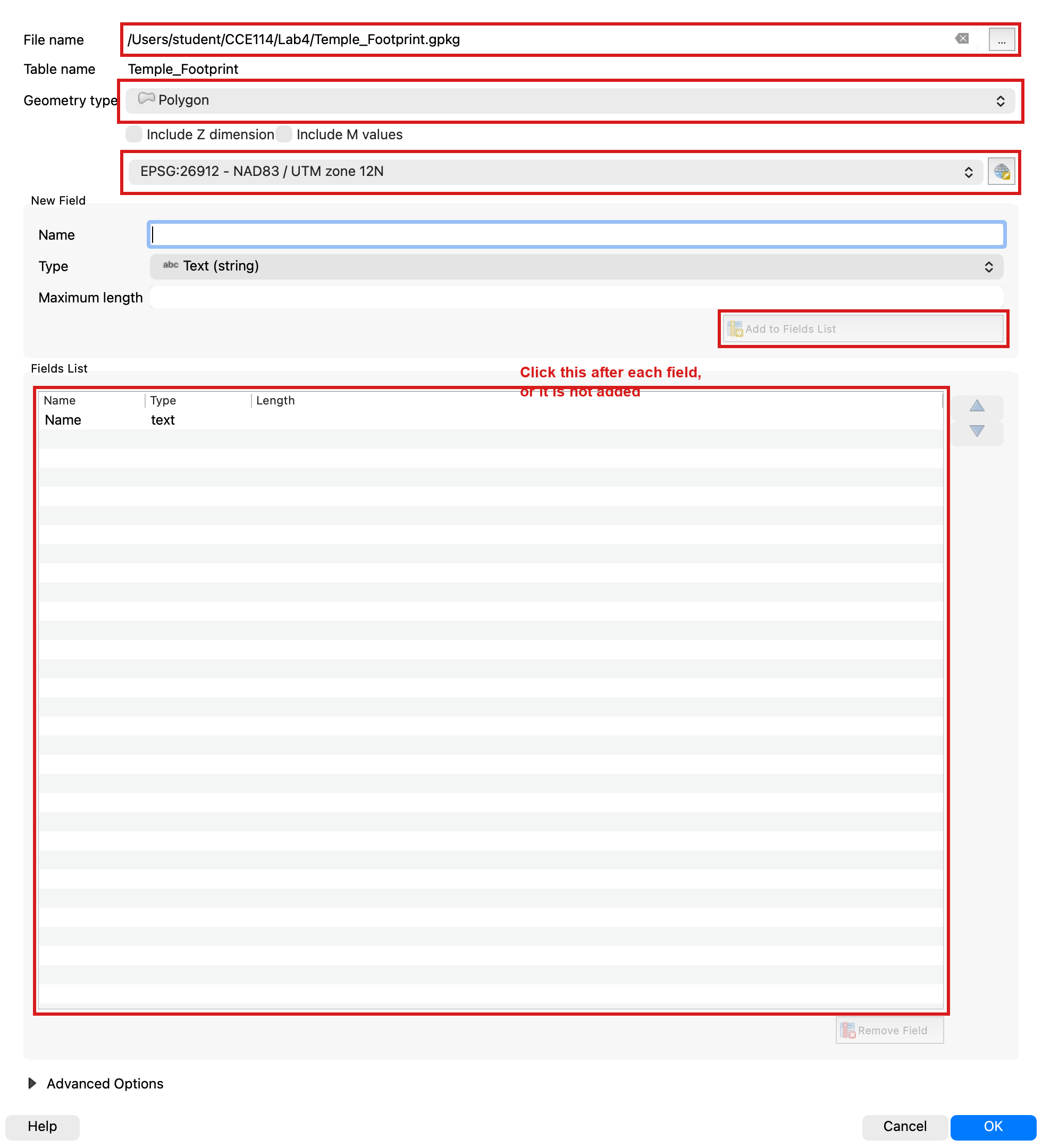Open the Select CRS globe icon
The height and width of the screenshot is (1148, 1042).
tap(1001, 171)
